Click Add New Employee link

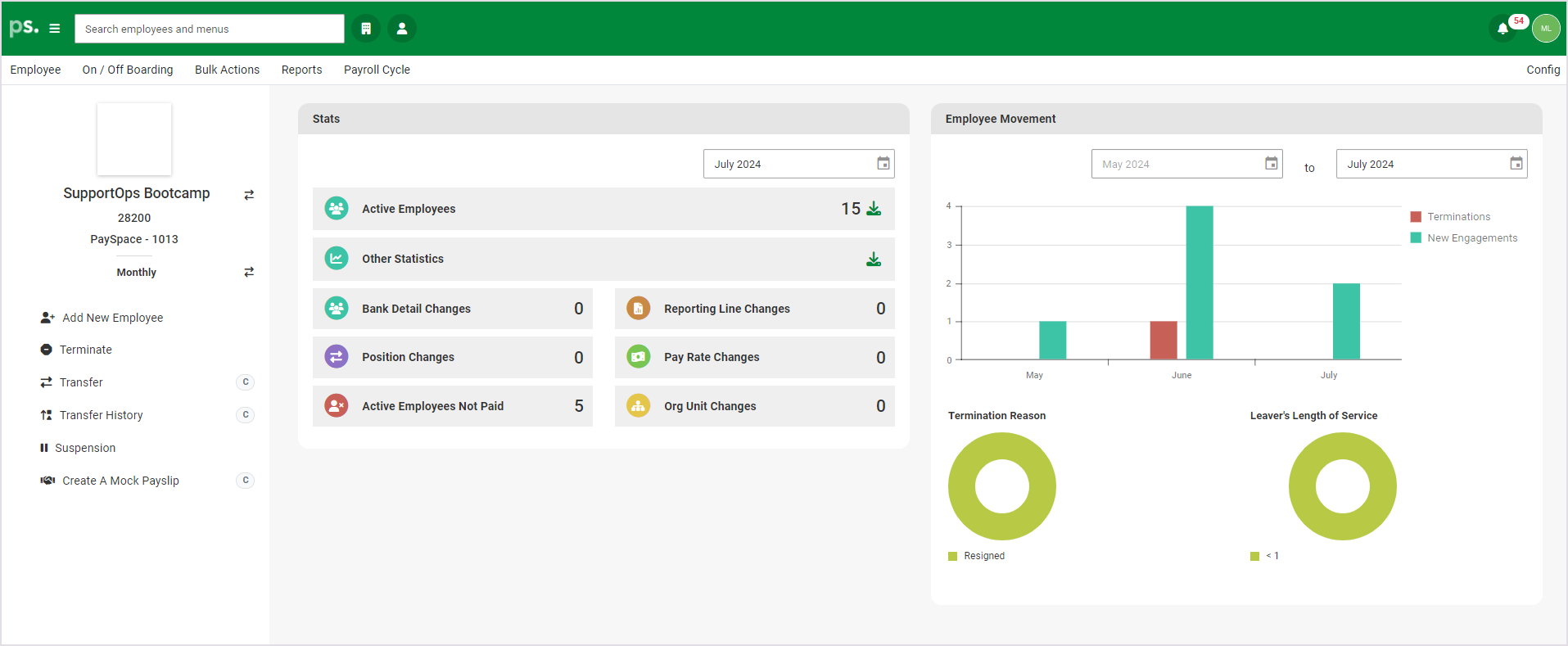pos(112,318)
